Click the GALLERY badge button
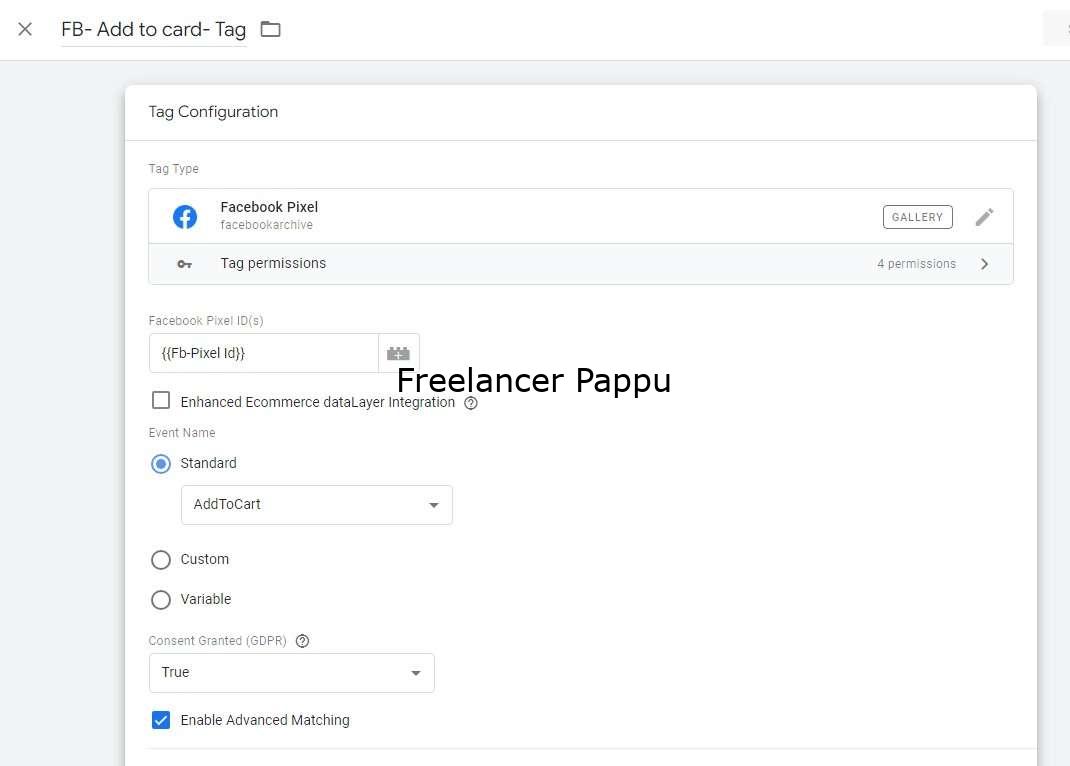The image size is (1070, 766). click(917, 217)
